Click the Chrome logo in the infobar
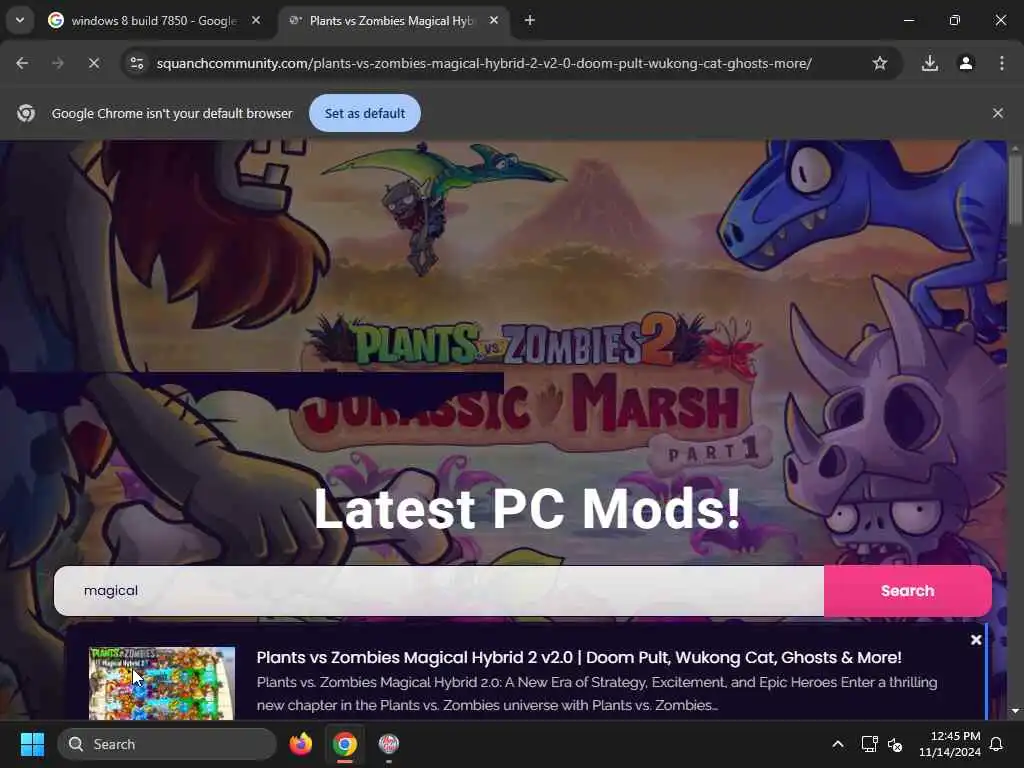This screenshot has width=1024, height=768. click(x=26, y=114)
